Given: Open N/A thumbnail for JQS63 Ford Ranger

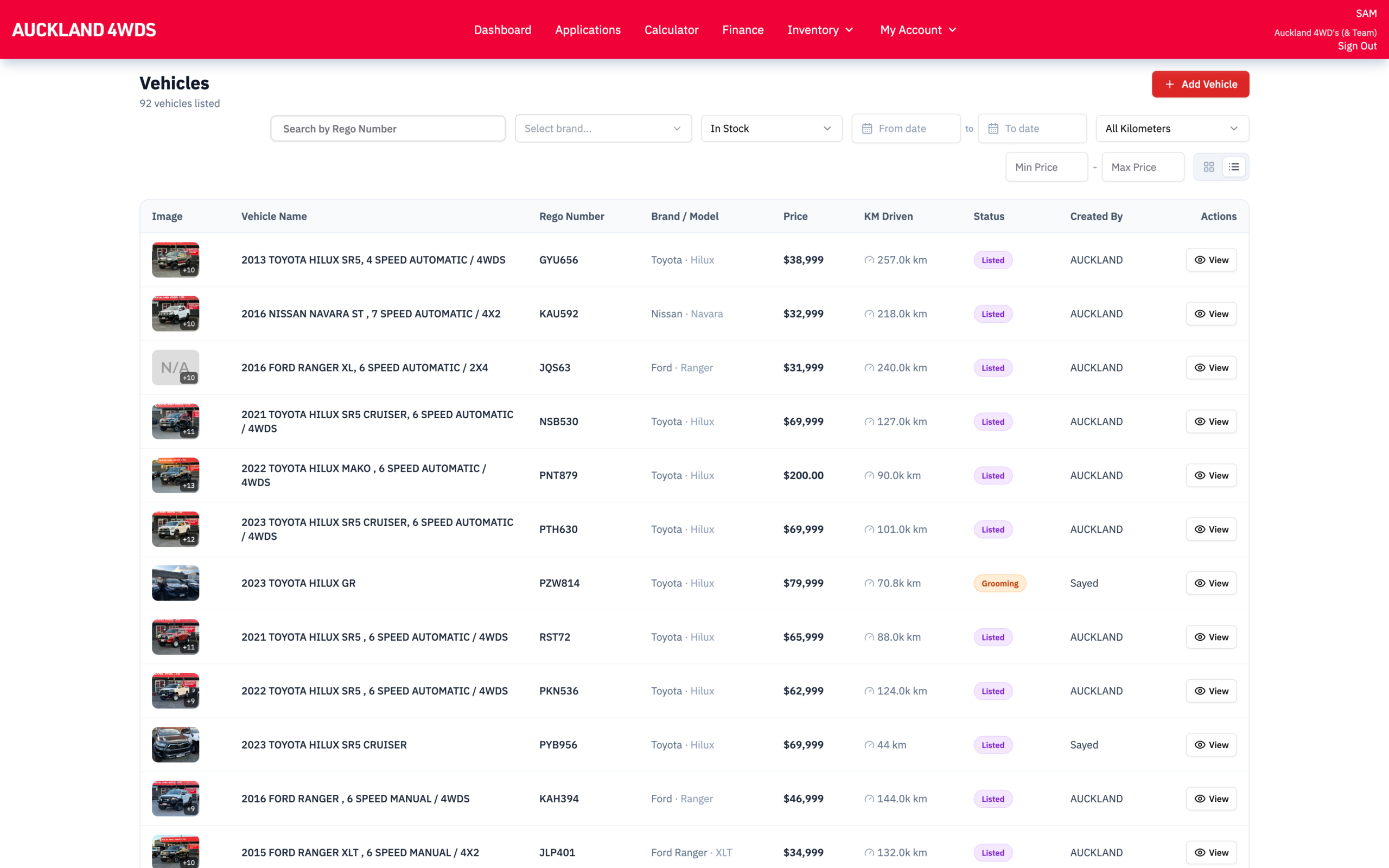Looking at the screenshot, I should click(x=175, y=368).
